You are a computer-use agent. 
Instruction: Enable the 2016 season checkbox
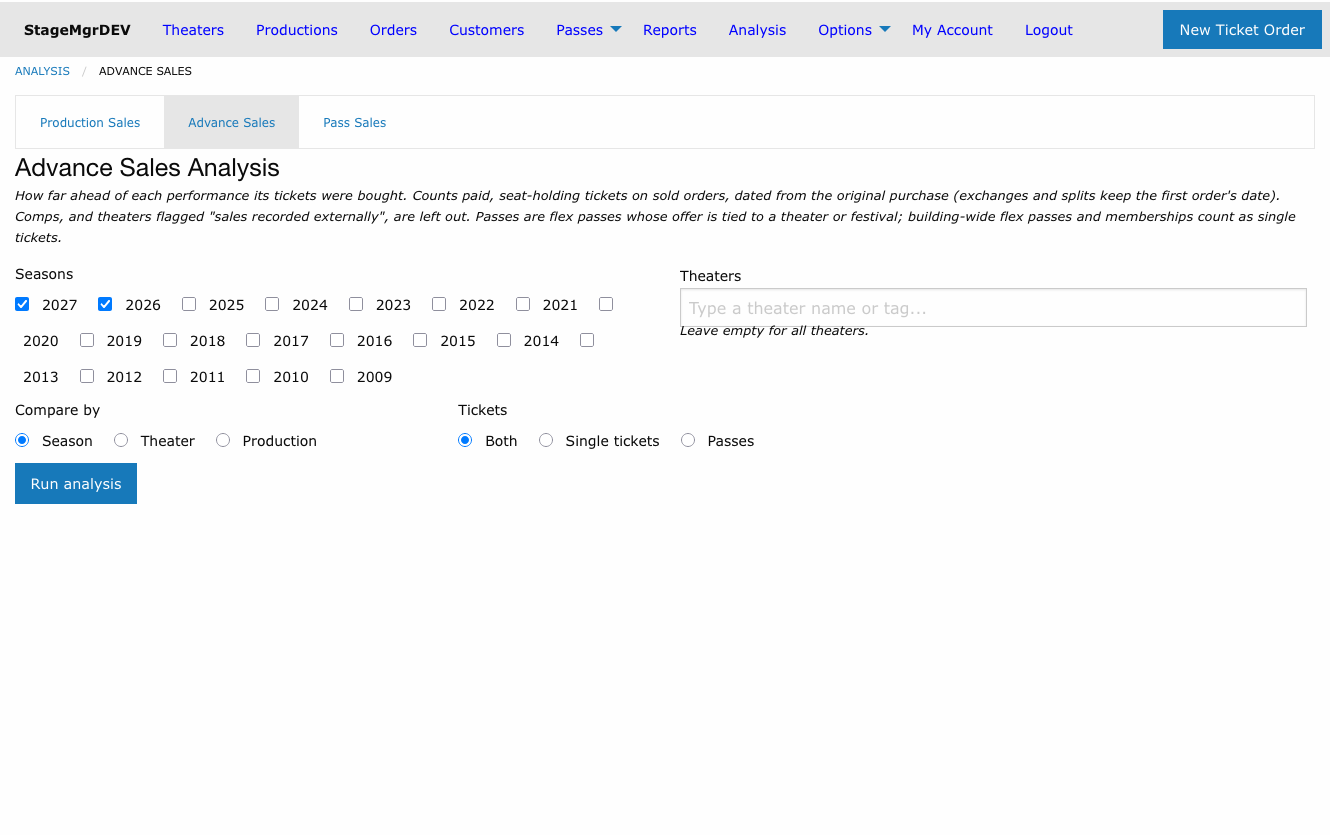pos(337,340)
